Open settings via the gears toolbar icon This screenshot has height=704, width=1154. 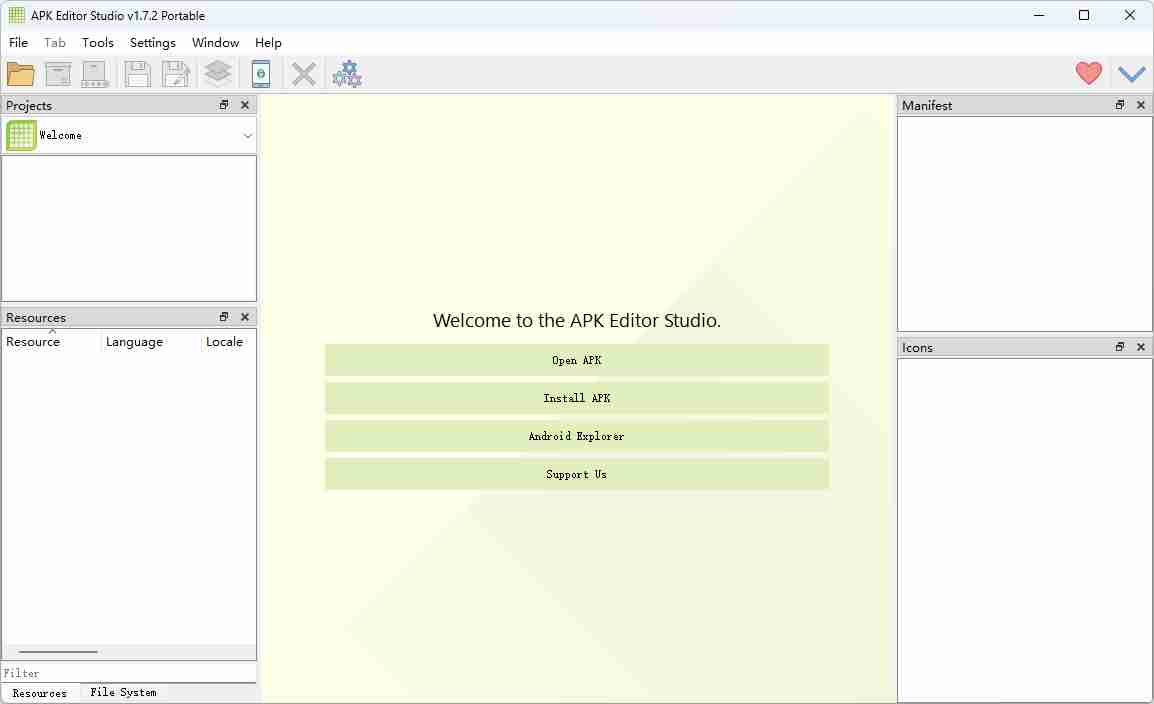(x=347, y=73)
